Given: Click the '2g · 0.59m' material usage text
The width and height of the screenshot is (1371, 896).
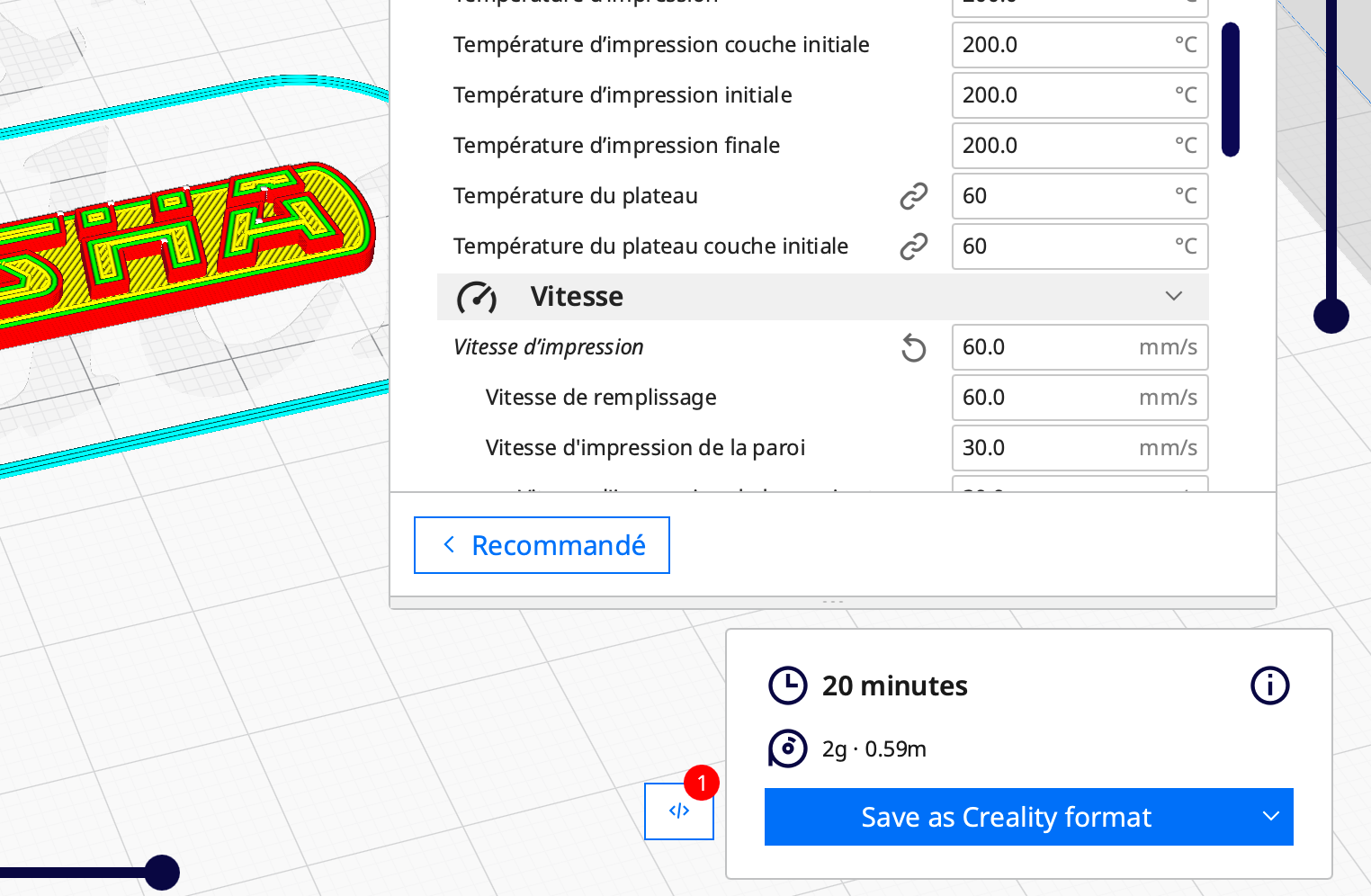Looking at the screenshot, I should coord(874,749).
